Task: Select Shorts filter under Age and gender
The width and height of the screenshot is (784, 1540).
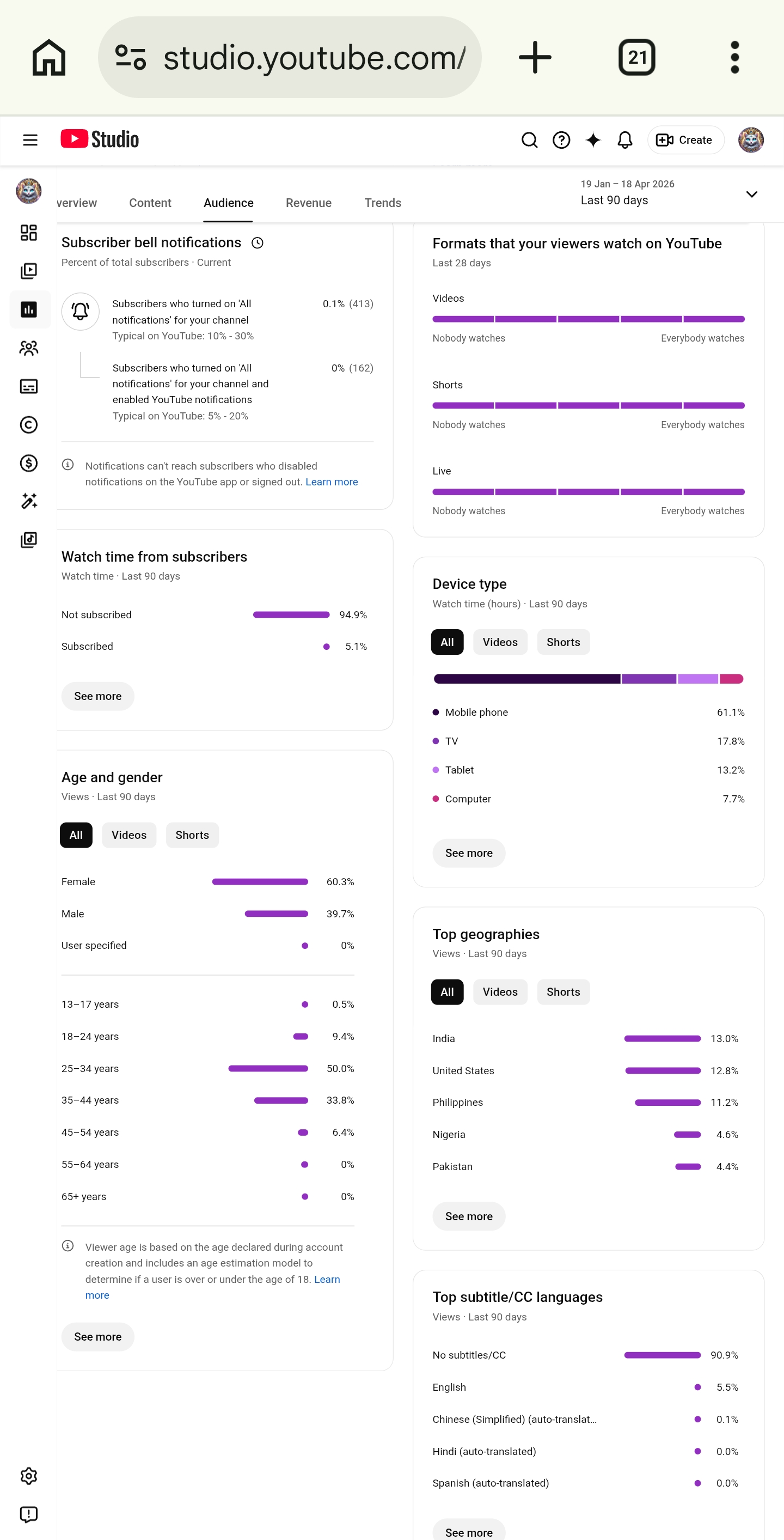Action: tap(192, 835)
